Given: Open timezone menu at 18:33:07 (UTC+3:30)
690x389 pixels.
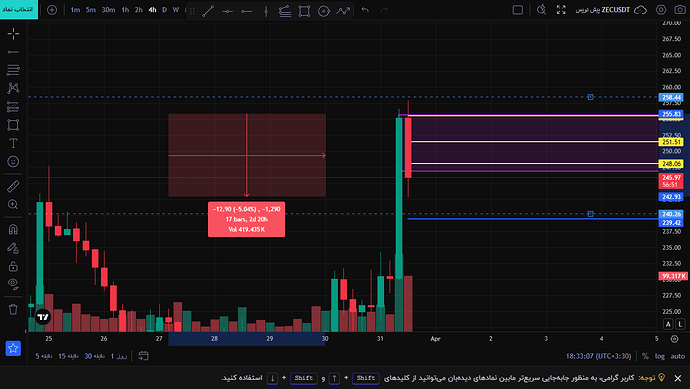Looking at the screenshot, I should [x=598, y=356].
